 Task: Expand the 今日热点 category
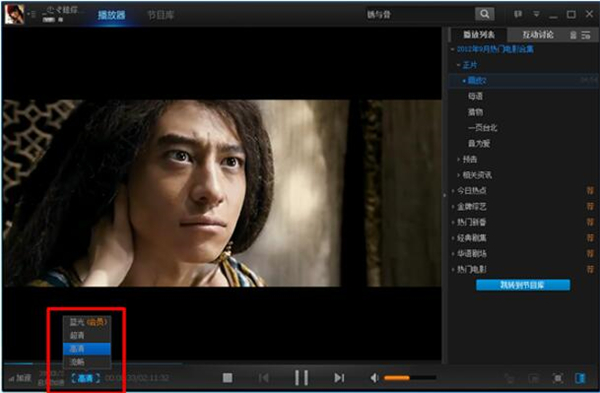click(x=471, y=191)
